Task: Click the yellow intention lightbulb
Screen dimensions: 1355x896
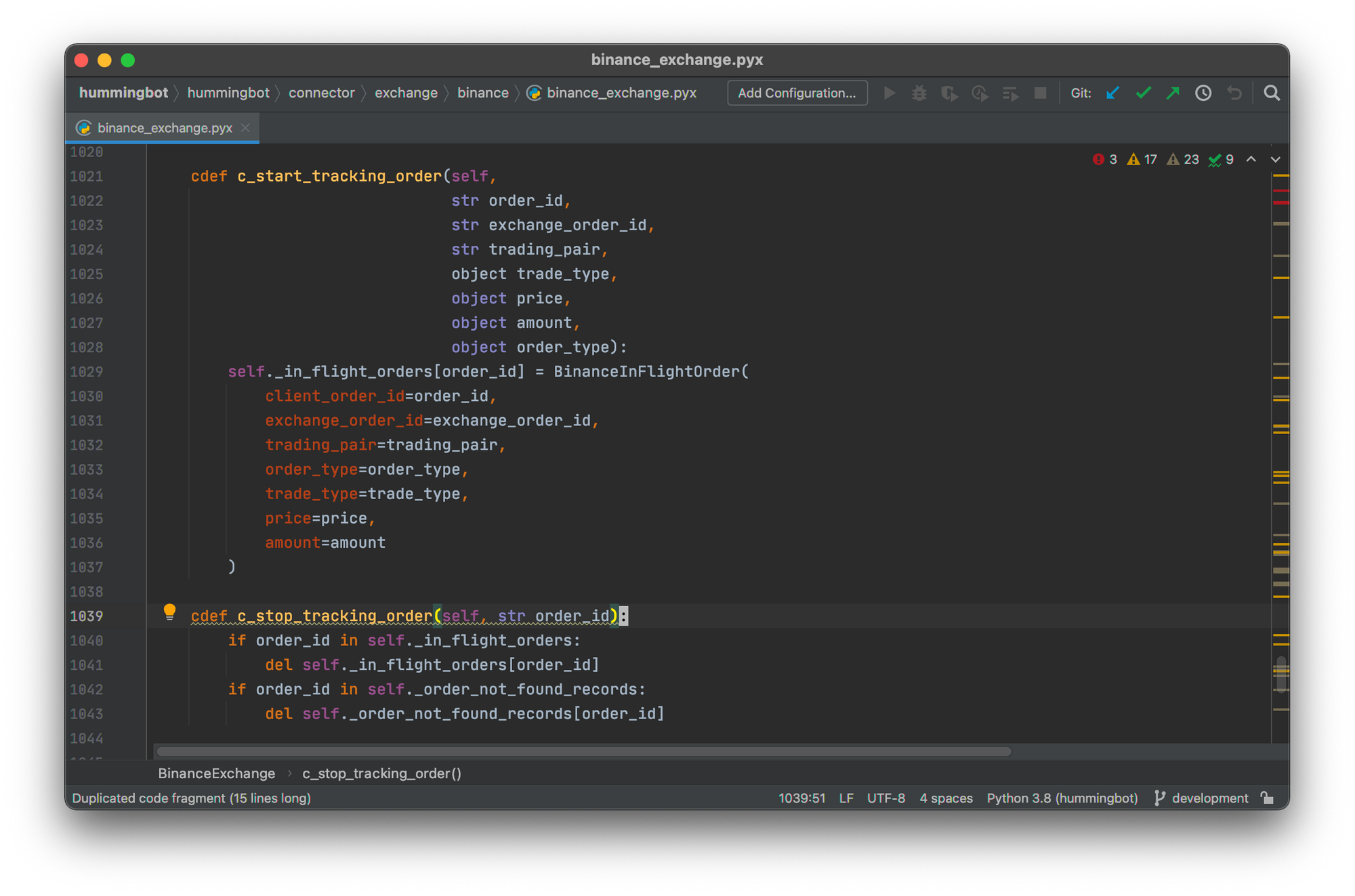Action: point(169,612)
